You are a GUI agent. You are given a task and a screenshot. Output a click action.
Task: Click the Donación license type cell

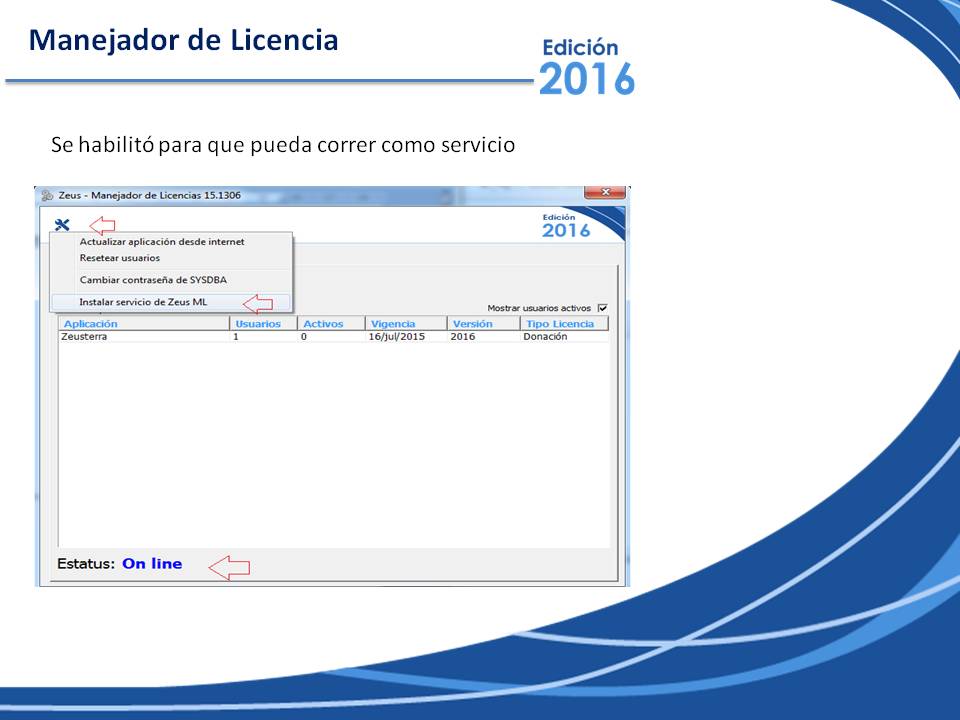point(545,337)
